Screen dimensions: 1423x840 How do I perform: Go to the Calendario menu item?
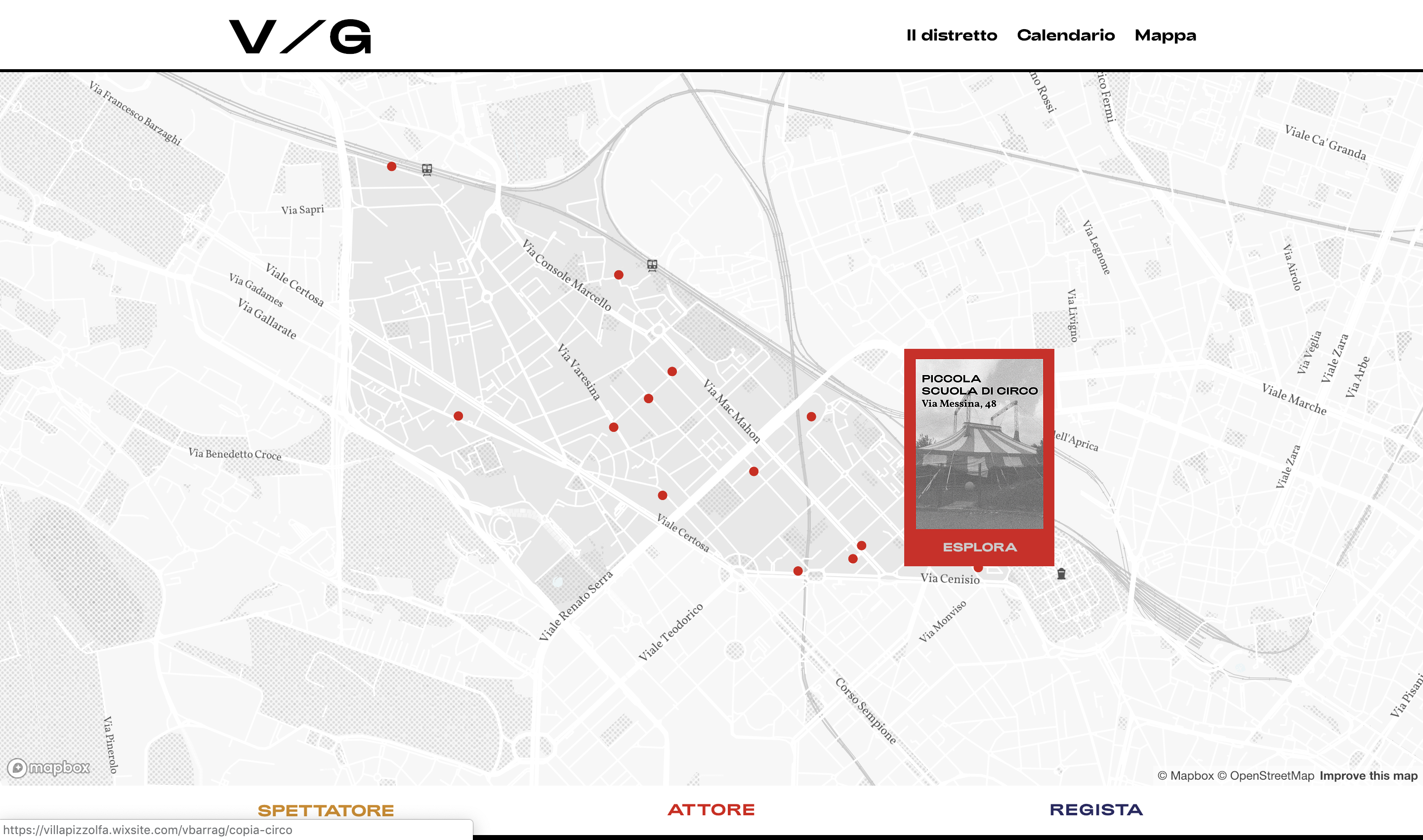[1066, 35]
